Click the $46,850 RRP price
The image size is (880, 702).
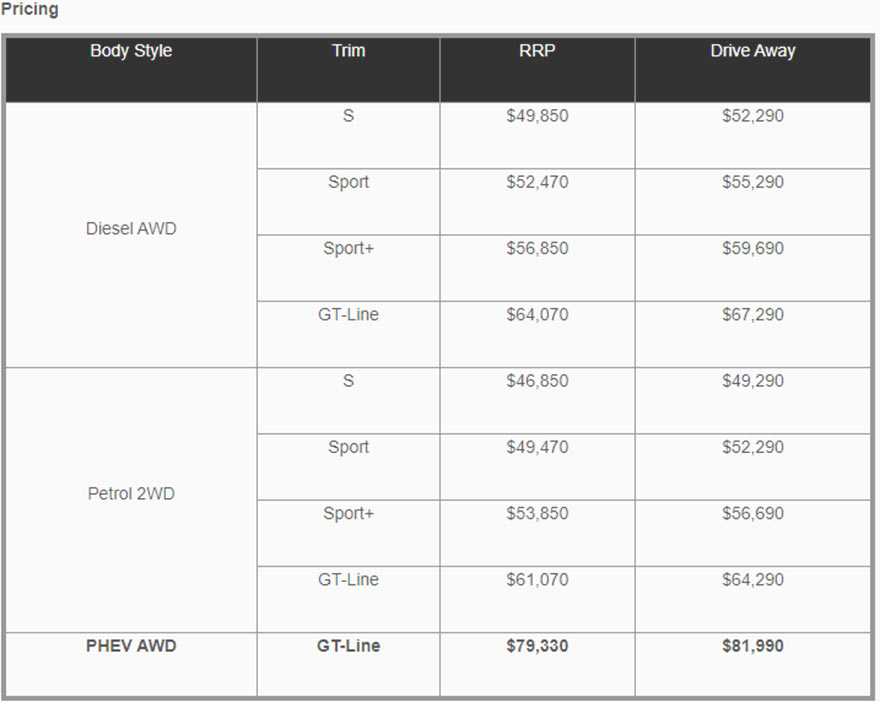537,381
